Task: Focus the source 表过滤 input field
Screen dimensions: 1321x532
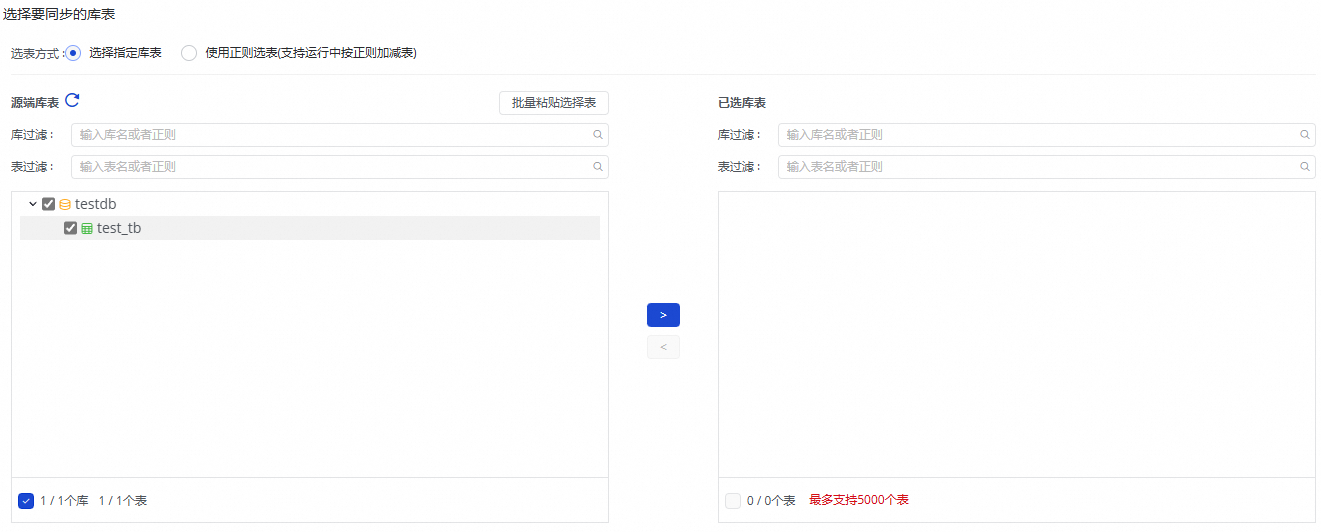Action: 339,167
